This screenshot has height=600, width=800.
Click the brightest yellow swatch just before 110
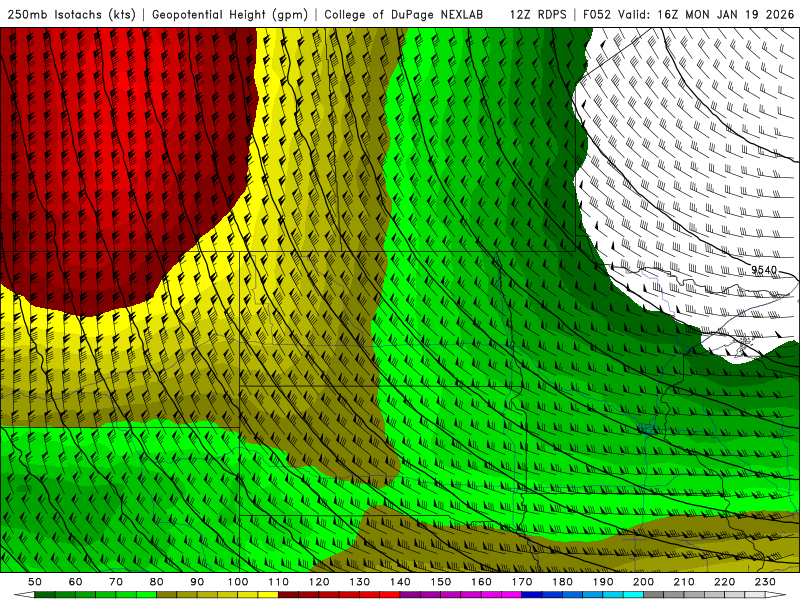[268, 595]
